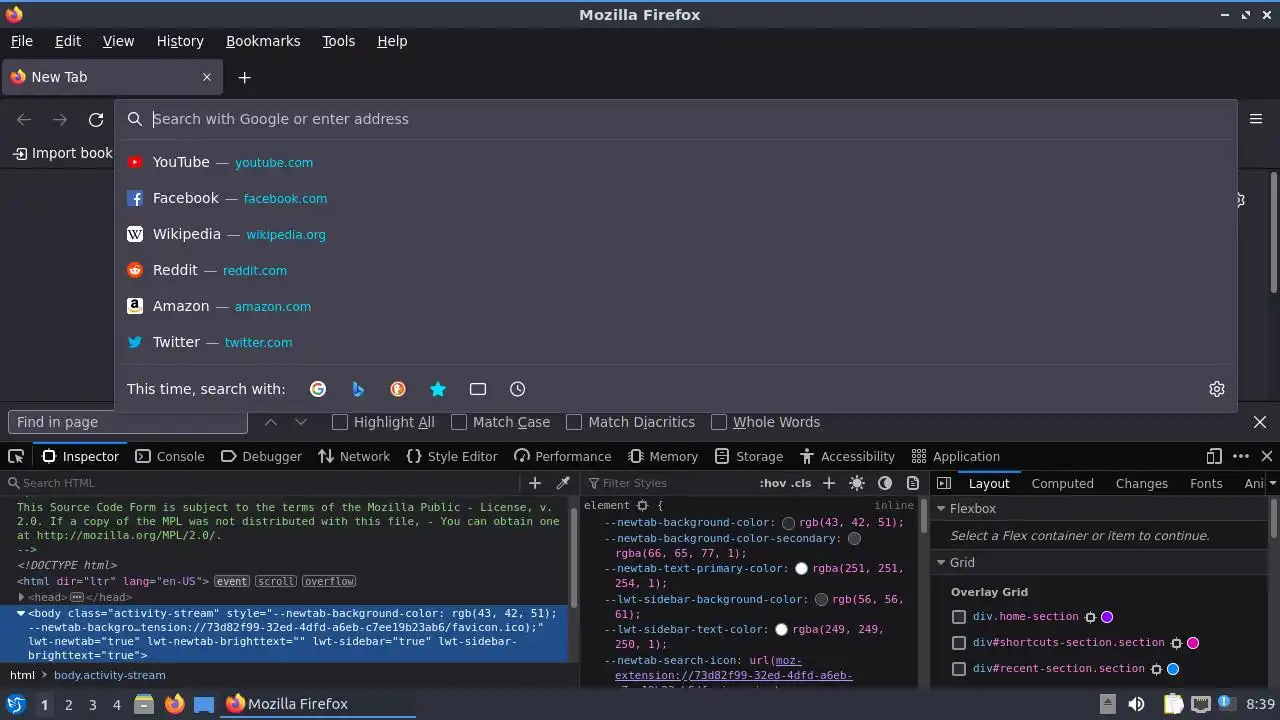Screen dimensions: 1280x720
Task: Select DuckDuckGo search engine one-off icon
Action: 398,389
